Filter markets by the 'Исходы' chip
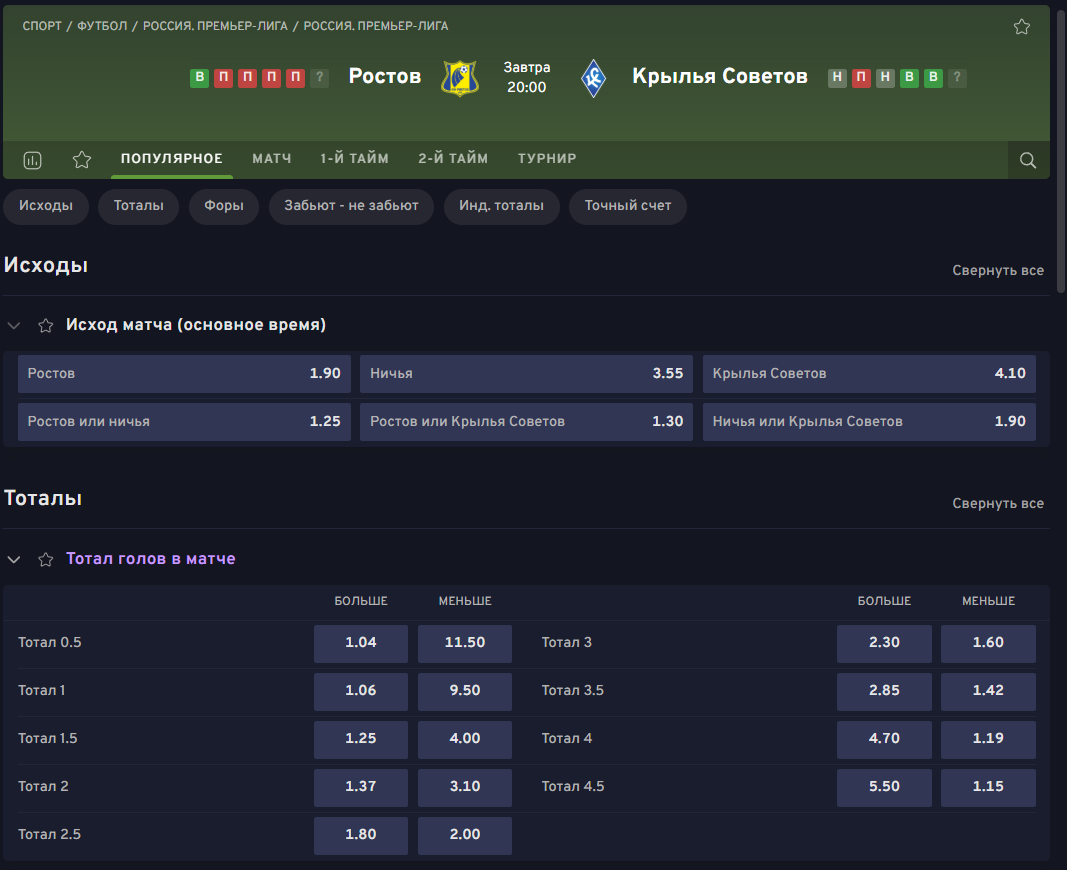The width and height of the screenshot is (1067, 870). click(46, 206)
